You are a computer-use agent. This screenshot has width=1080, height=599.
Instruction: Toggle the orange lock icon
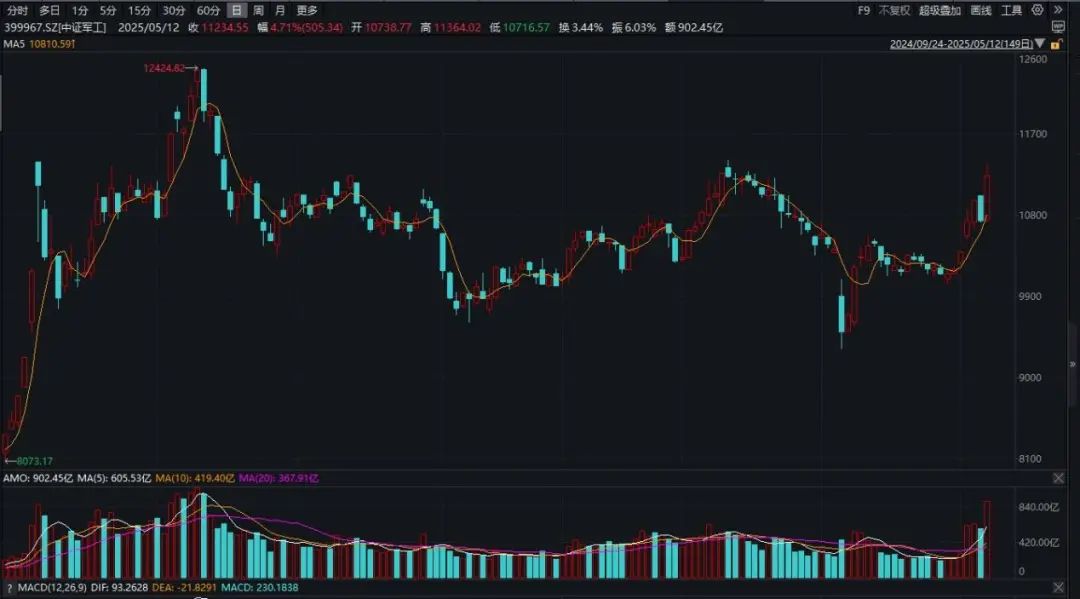click(x=1056, y=43)
